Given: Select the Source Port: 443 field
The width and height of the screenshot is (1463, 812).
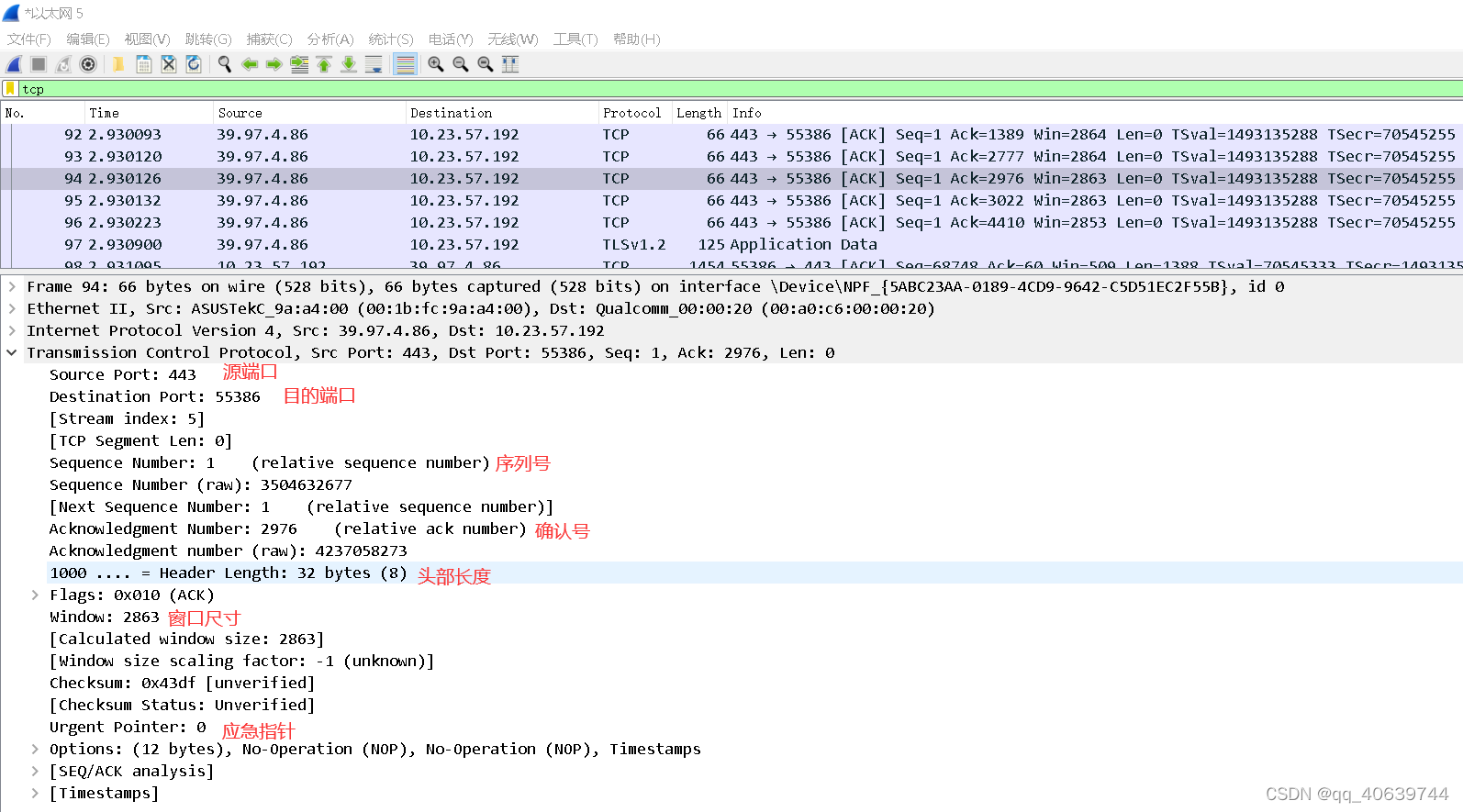Looking at the screenshot, I should pyautogui.click(x=123, y=375).
